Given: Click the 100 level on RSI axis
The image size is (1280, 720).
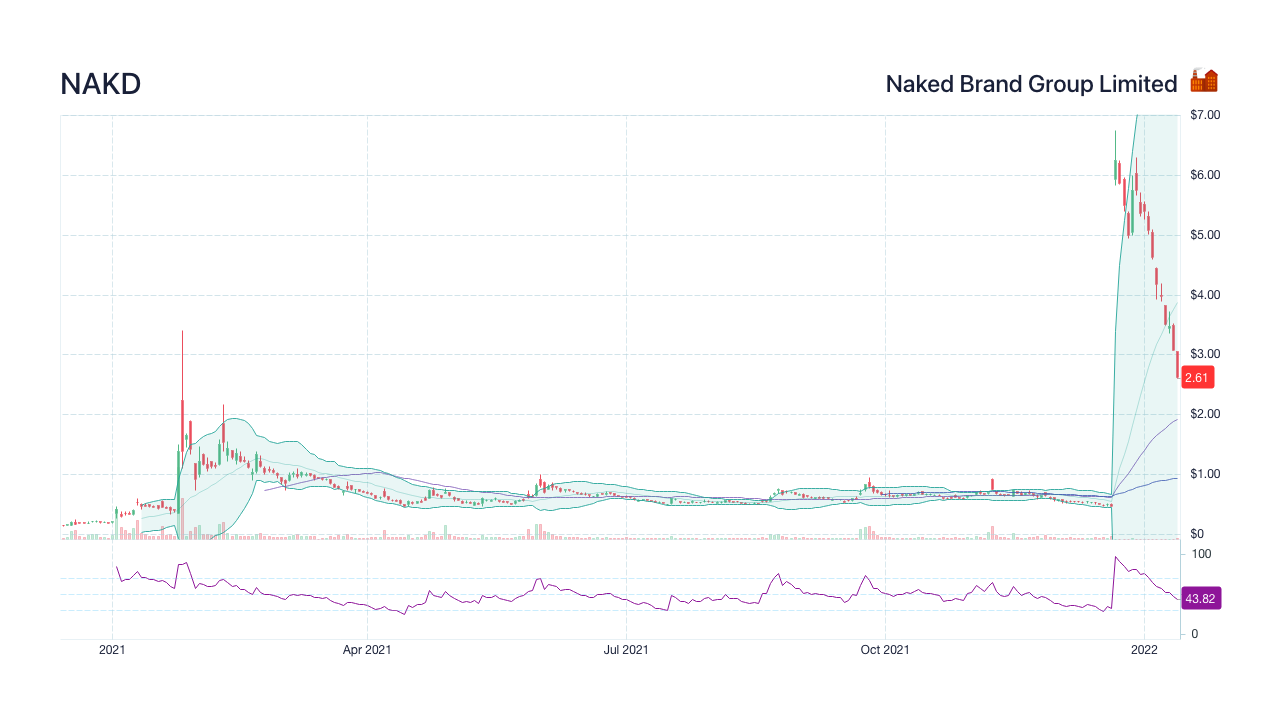Looking at the screenshot, I should click(x=1200, y=554).
